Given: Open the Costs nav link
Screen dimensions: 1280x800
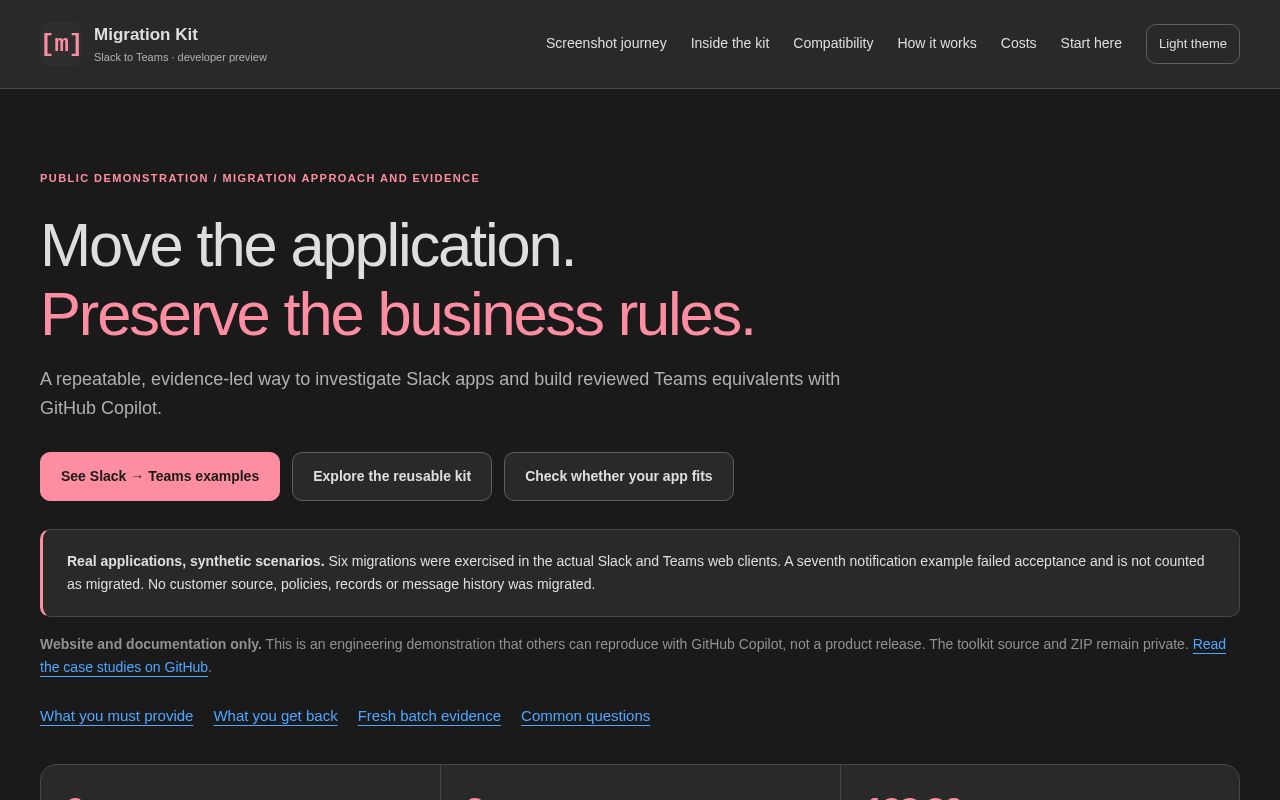Looking at the screenshot, I should click(1018, 43).
